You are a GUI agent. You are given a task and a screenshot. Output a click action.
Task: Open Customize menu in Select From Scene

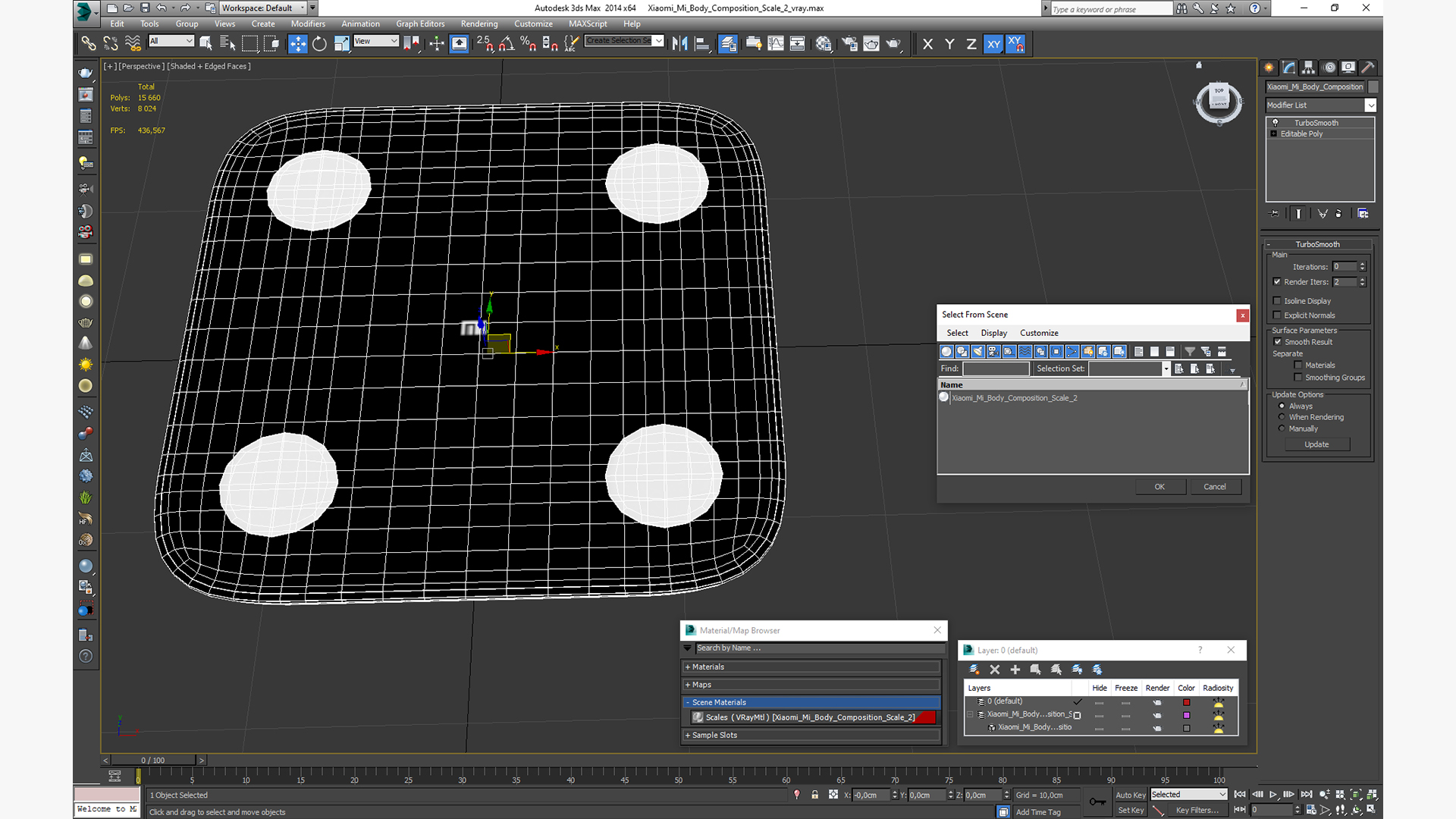click(1039, 333)
